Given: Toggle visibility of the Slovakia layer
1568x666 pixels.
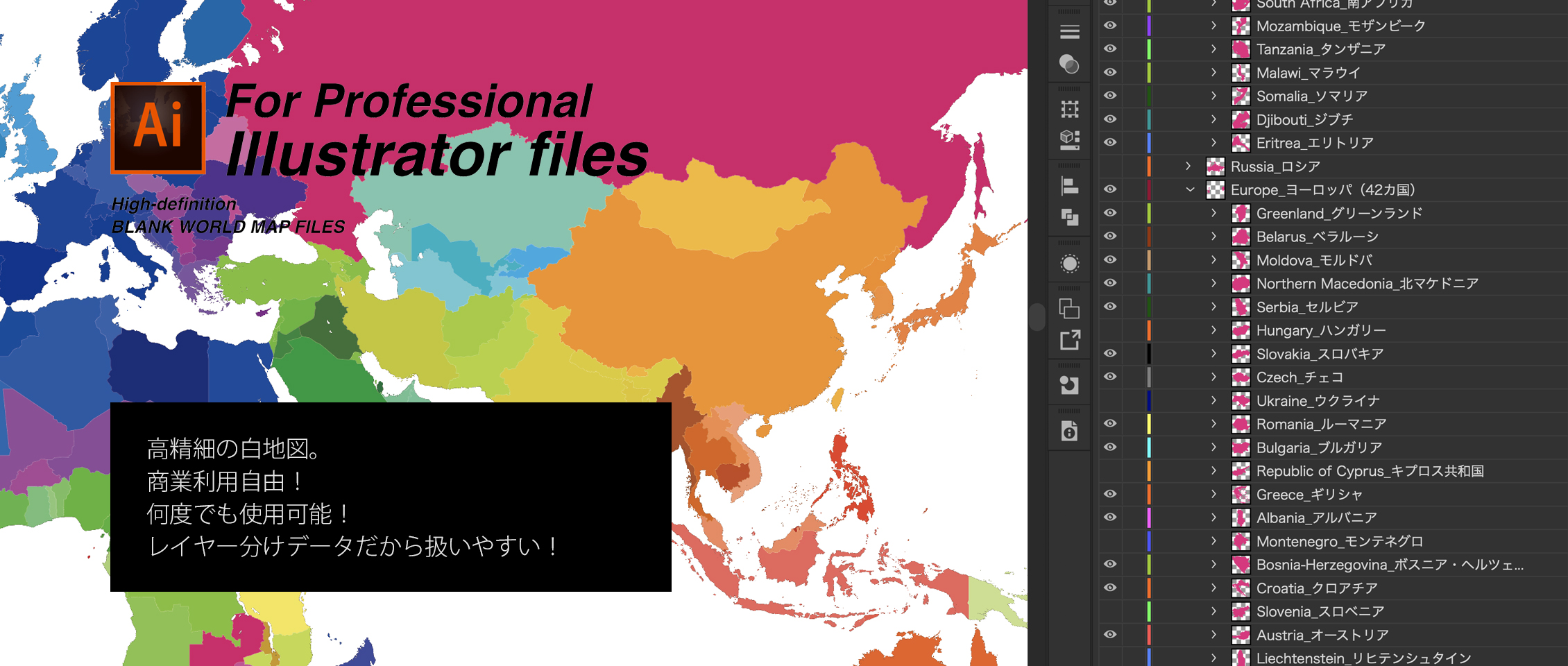Looking at the screenshot, I should 1110,353.
